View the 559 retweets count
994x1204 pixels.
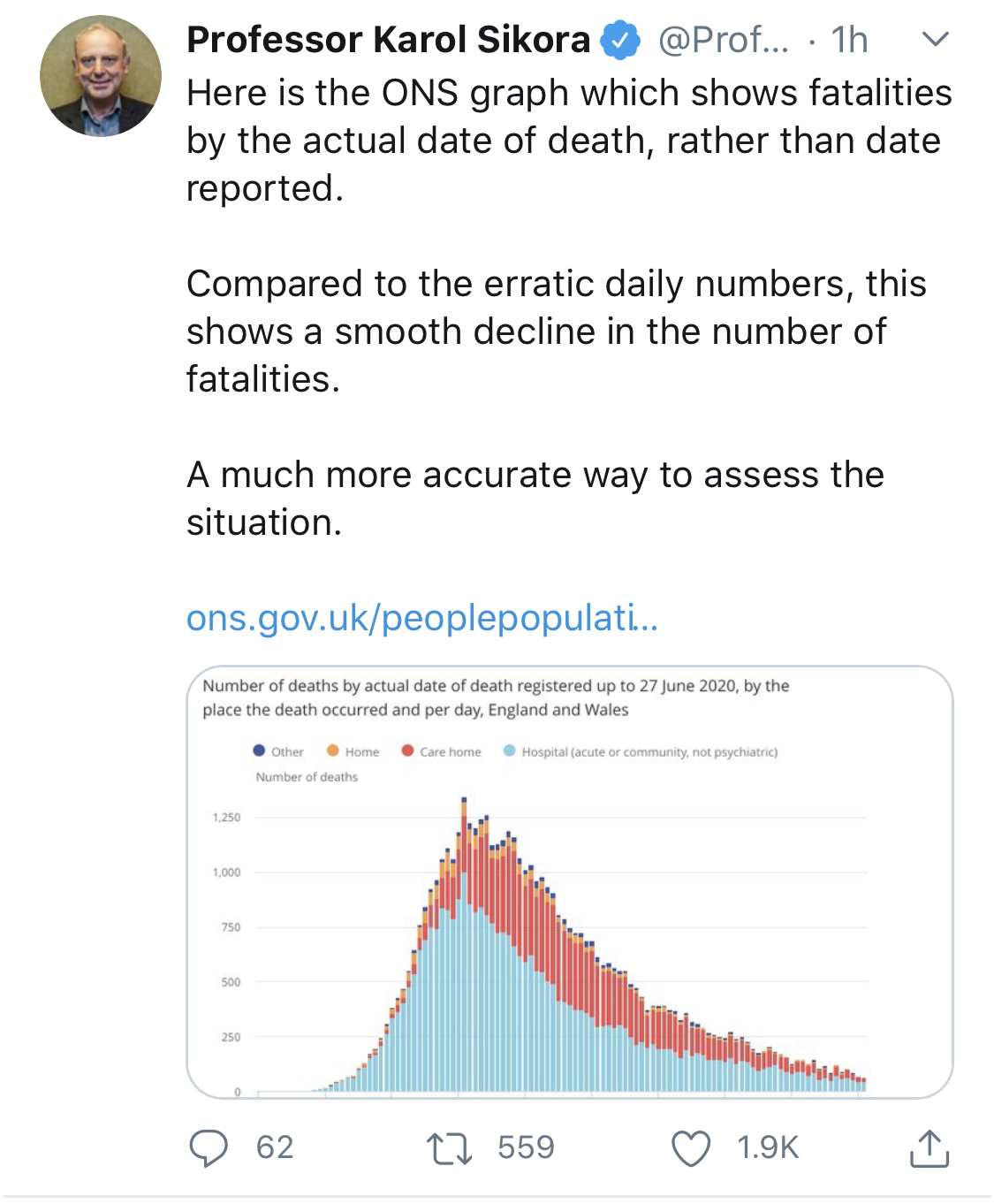tap(526, 1147)
